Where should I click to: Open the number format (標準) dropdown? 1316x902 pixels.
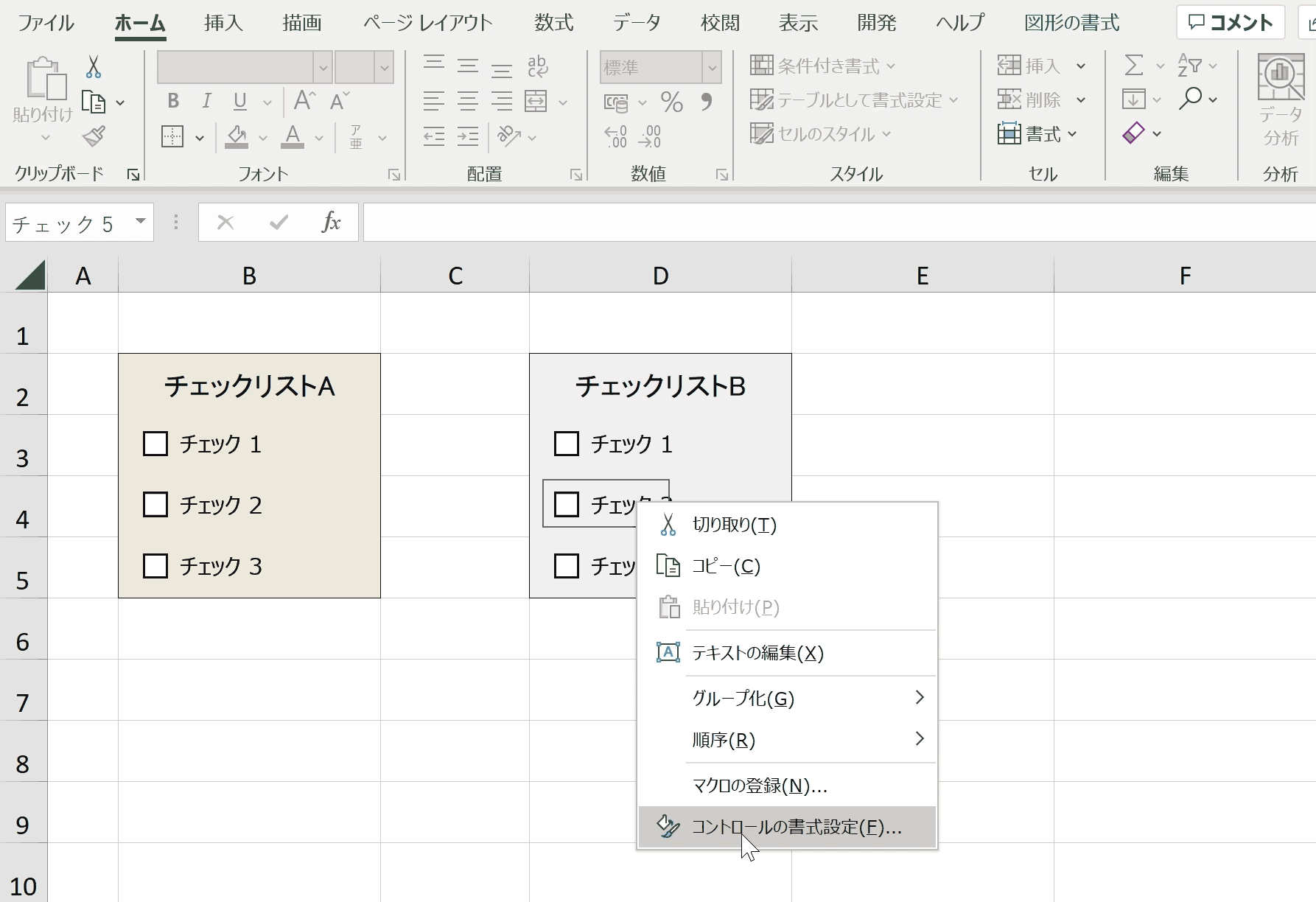tap(712, 68)
